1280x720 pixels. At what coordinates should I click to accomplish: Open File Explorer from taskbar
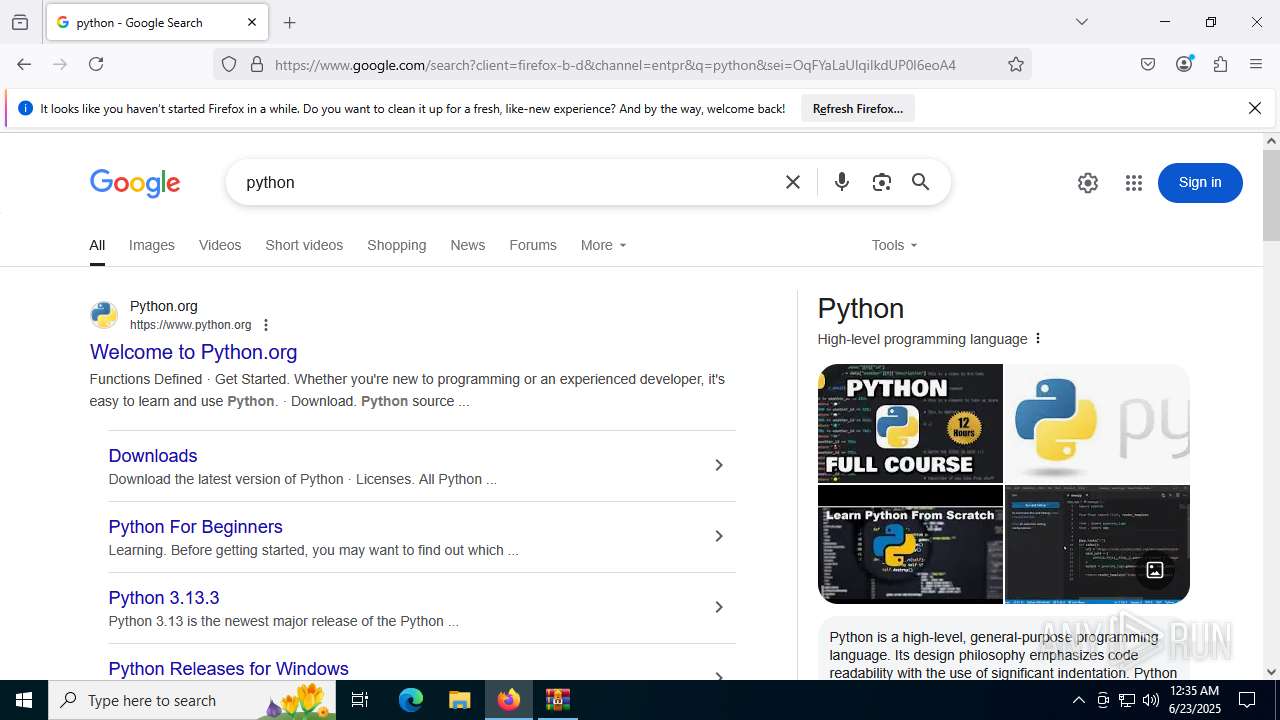(x=459, y=700)
